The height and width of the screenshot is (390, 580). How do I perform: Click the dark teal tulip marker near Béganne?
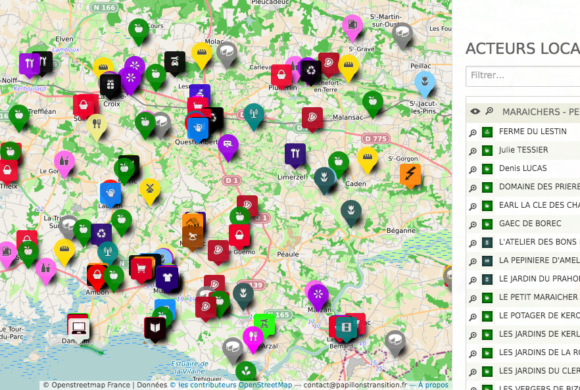351,212
